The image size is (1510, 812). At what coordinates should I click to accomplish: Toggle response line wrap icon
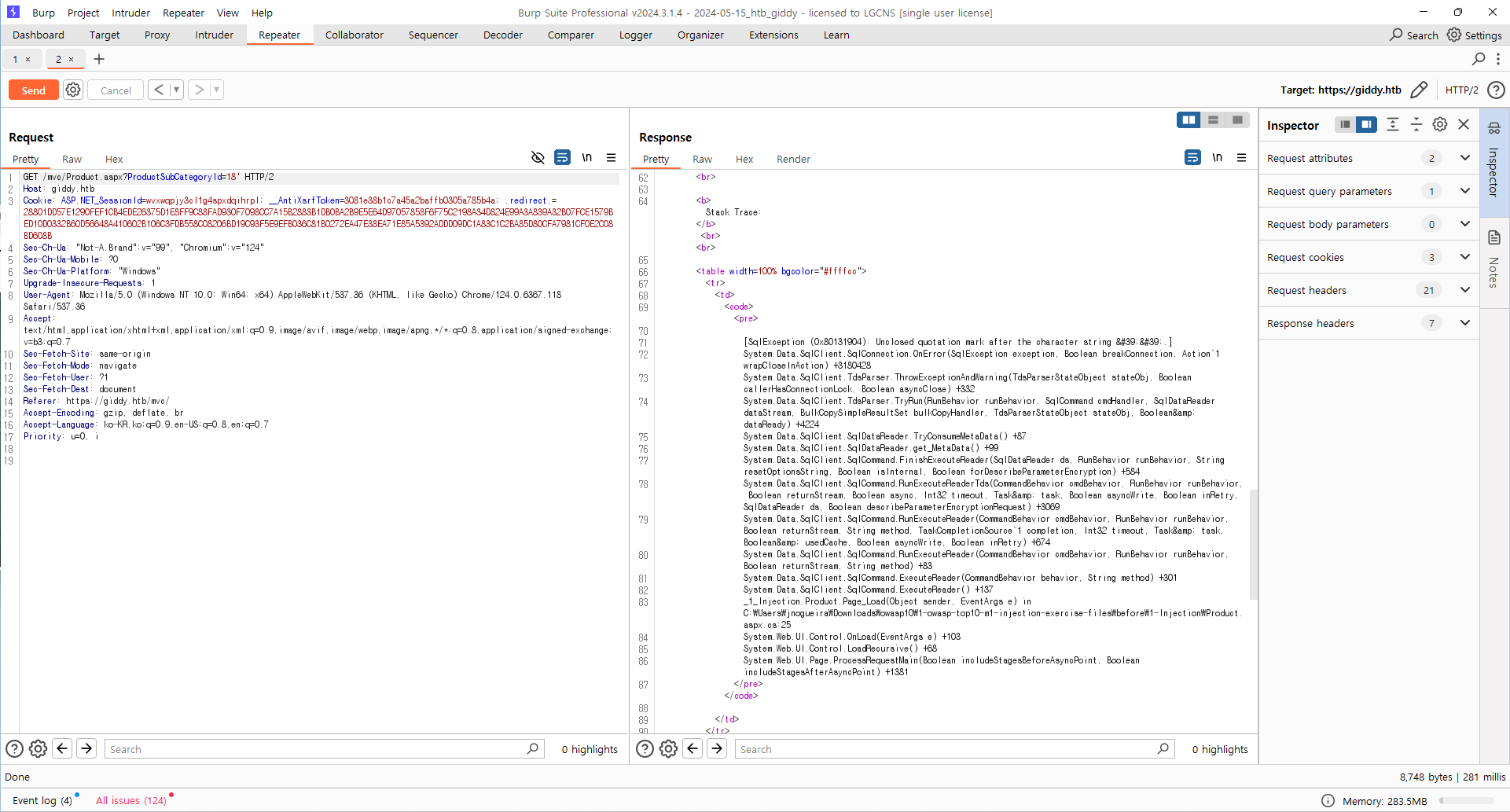[1192, 157]
